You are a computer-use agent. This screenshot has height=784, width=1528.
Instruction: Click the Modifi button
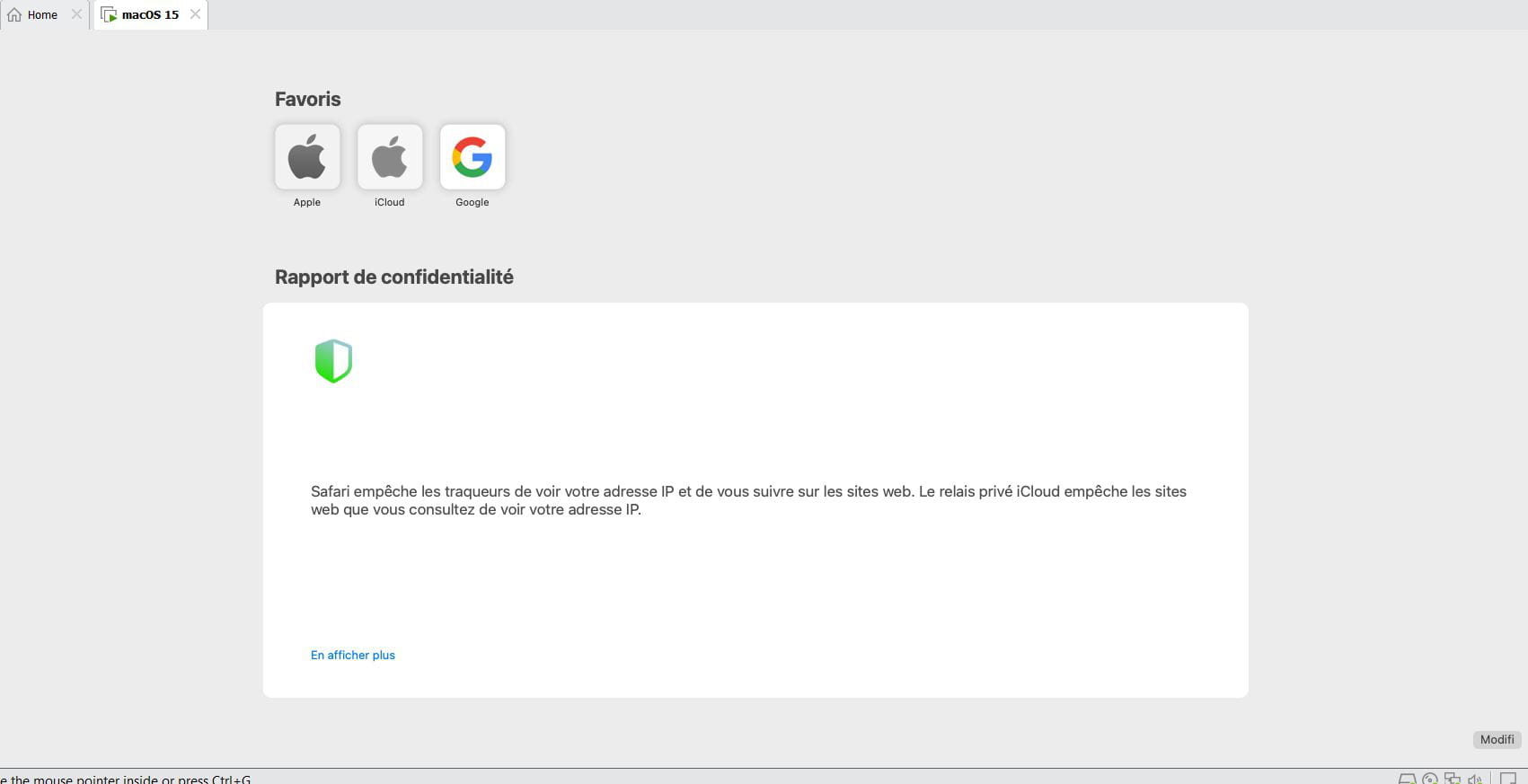point(1497,739)
